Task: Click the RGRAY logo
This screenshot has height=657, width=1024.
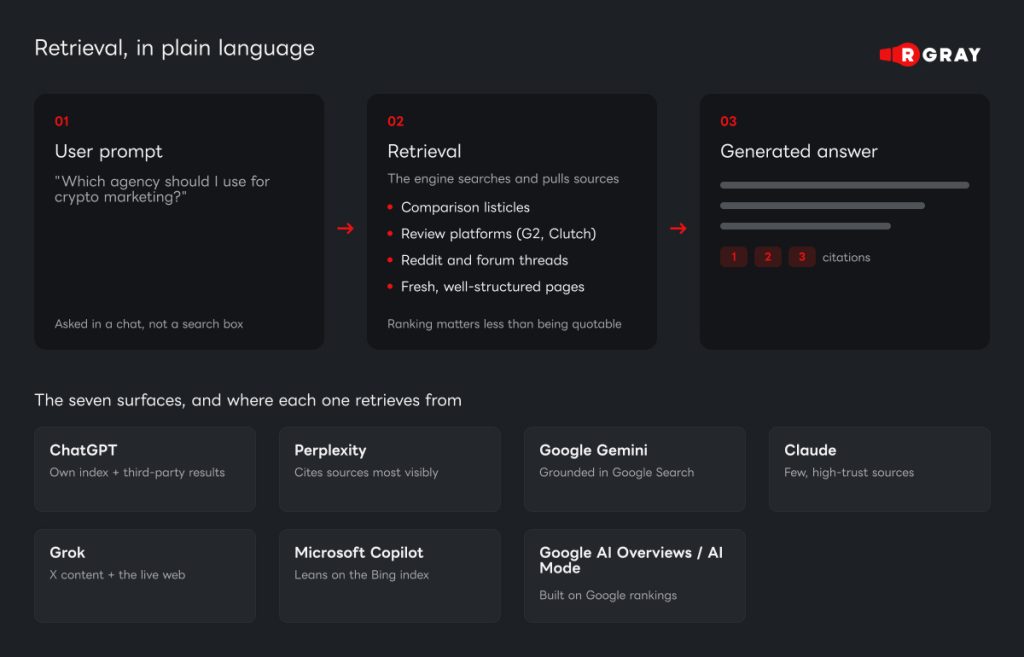Action: (930, 54)
